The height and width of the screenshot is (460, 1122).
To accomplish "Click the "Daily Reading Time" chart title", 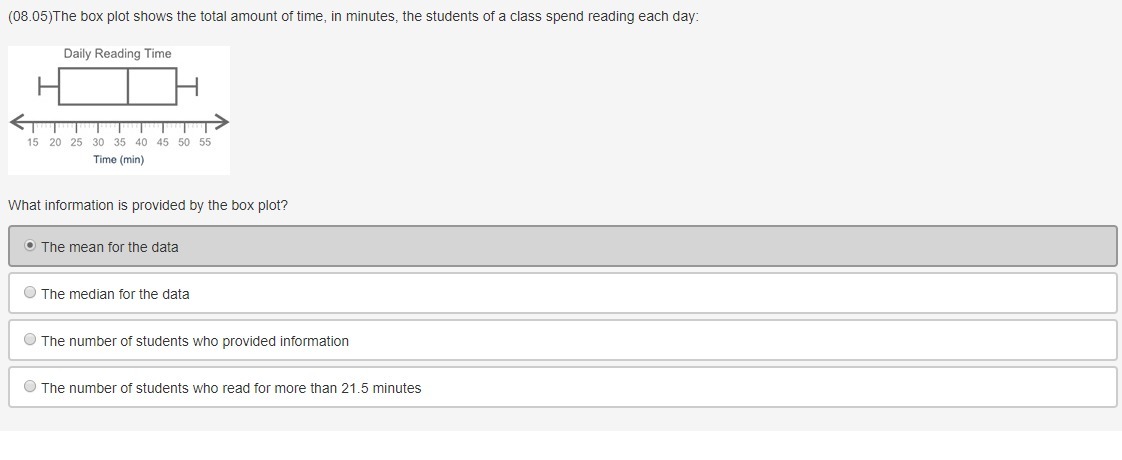I will coord(117,54).
